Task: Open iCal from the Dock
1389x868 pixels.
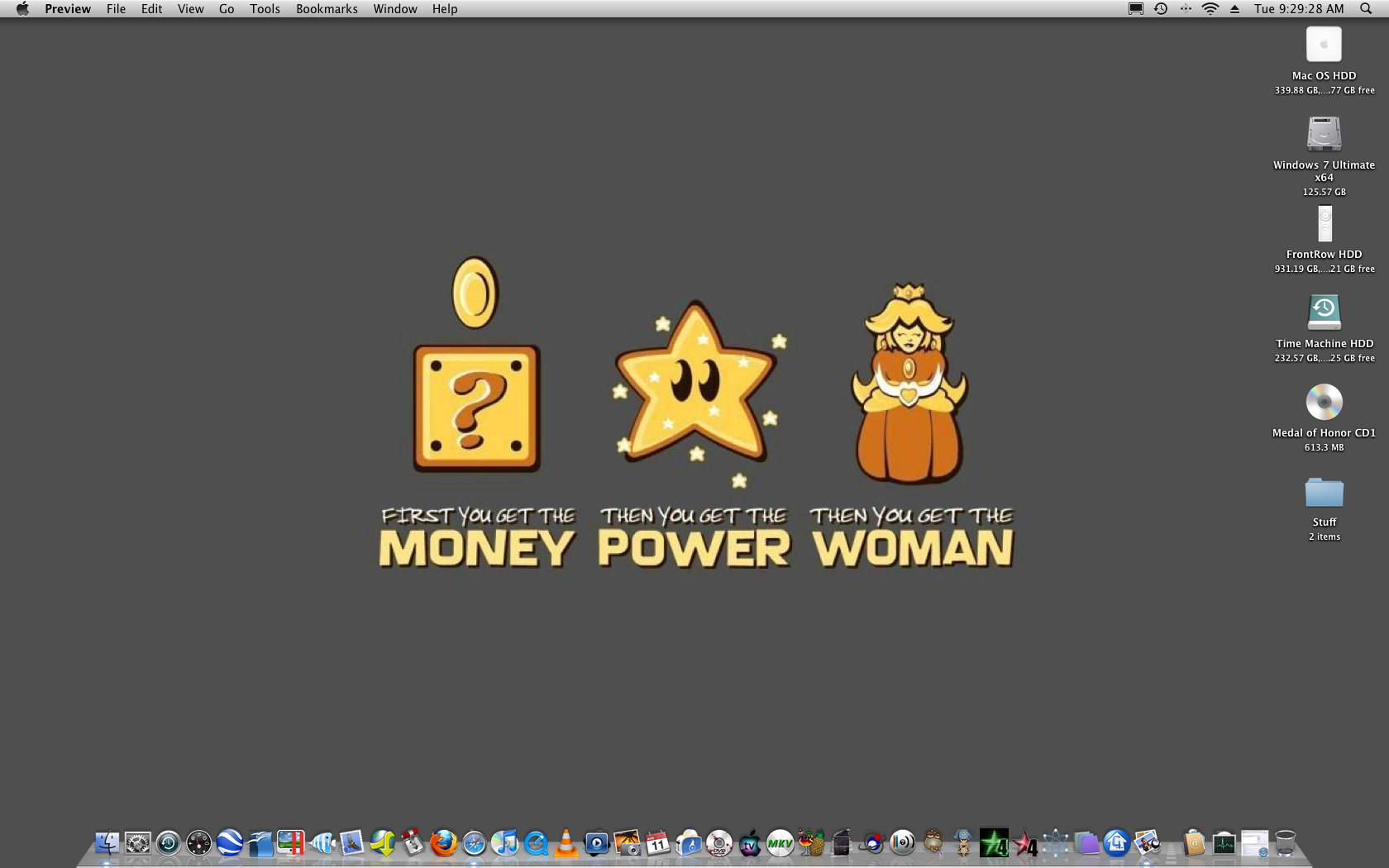Action: point(657,843)
